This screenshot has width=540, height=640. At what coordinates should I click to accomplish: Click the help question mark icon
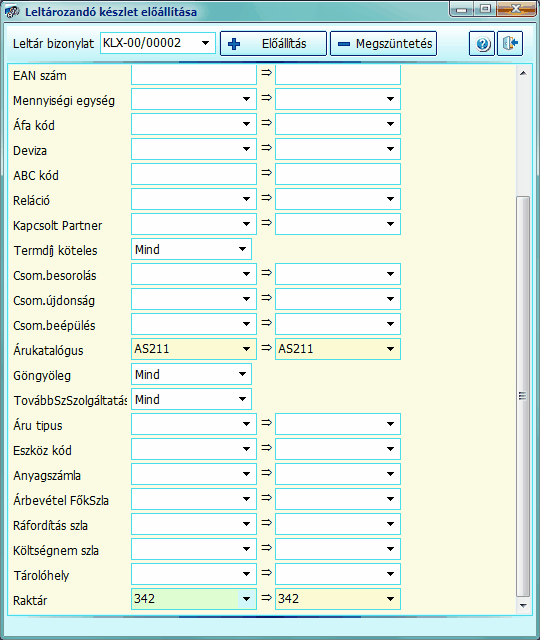click(482, 44)
